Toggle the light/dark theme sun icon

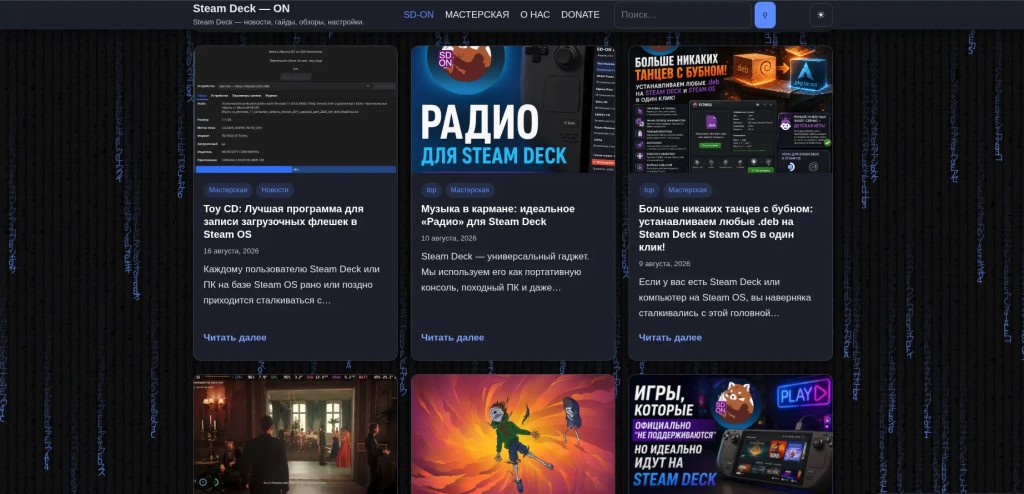tap(821, 15)
